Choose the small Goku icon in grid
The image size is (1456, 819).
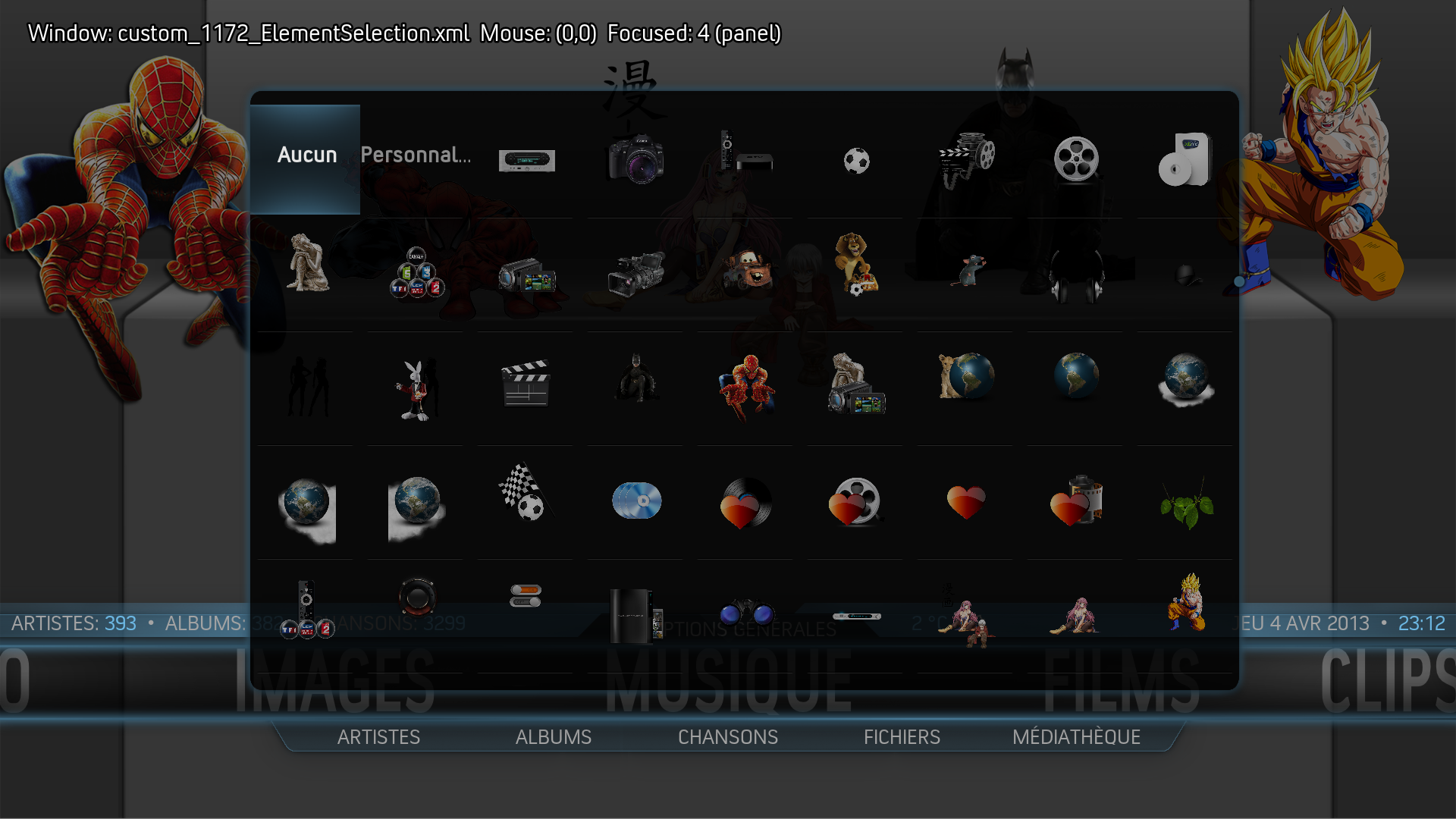click(1187, 602)
